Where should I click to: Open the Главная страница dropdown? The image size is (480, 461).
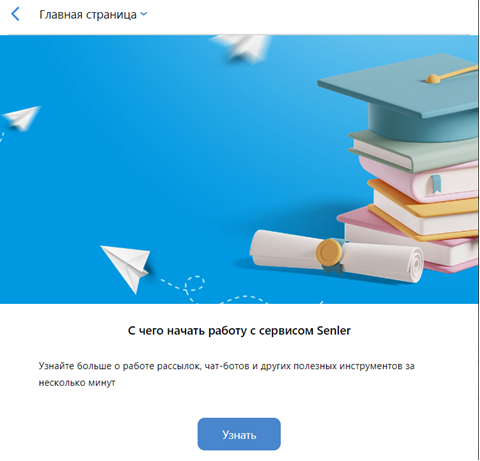click(93, 15)
